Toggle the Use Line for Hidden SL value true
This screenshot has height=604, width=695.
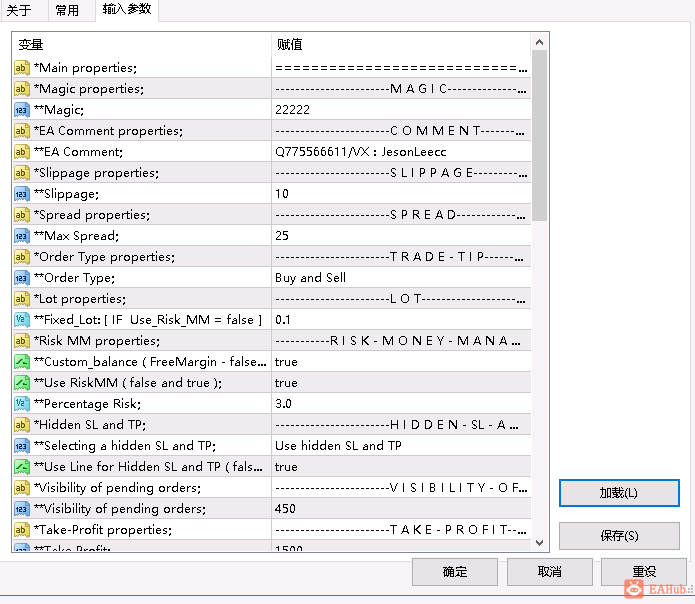pos(401,467)
